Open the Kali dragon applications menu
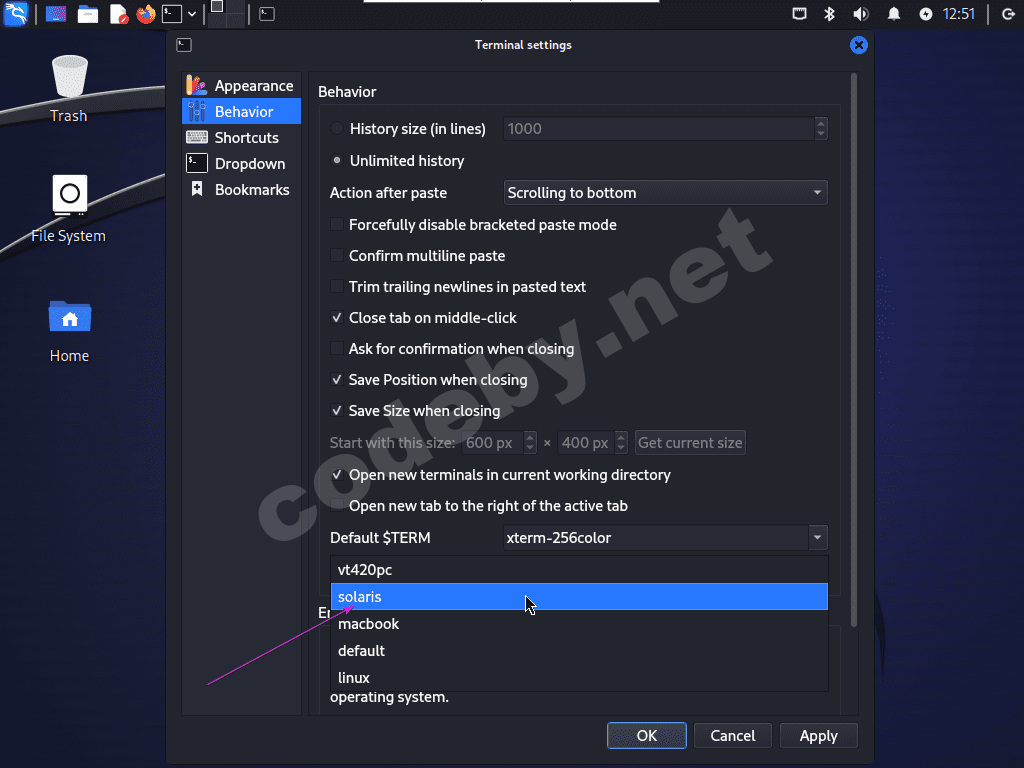 [x=16, y=14]
